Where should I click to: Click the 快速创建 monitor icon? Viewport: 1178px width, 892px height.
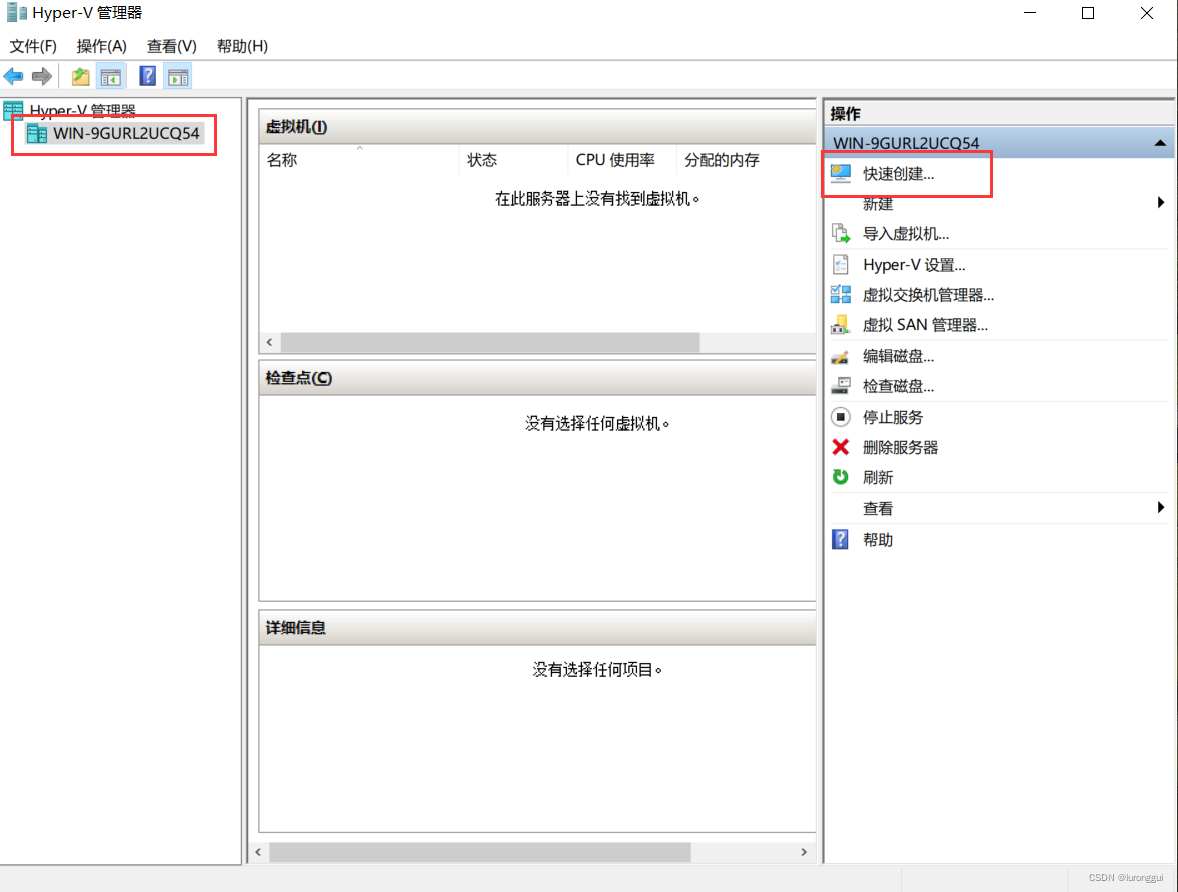coord(841,174)
